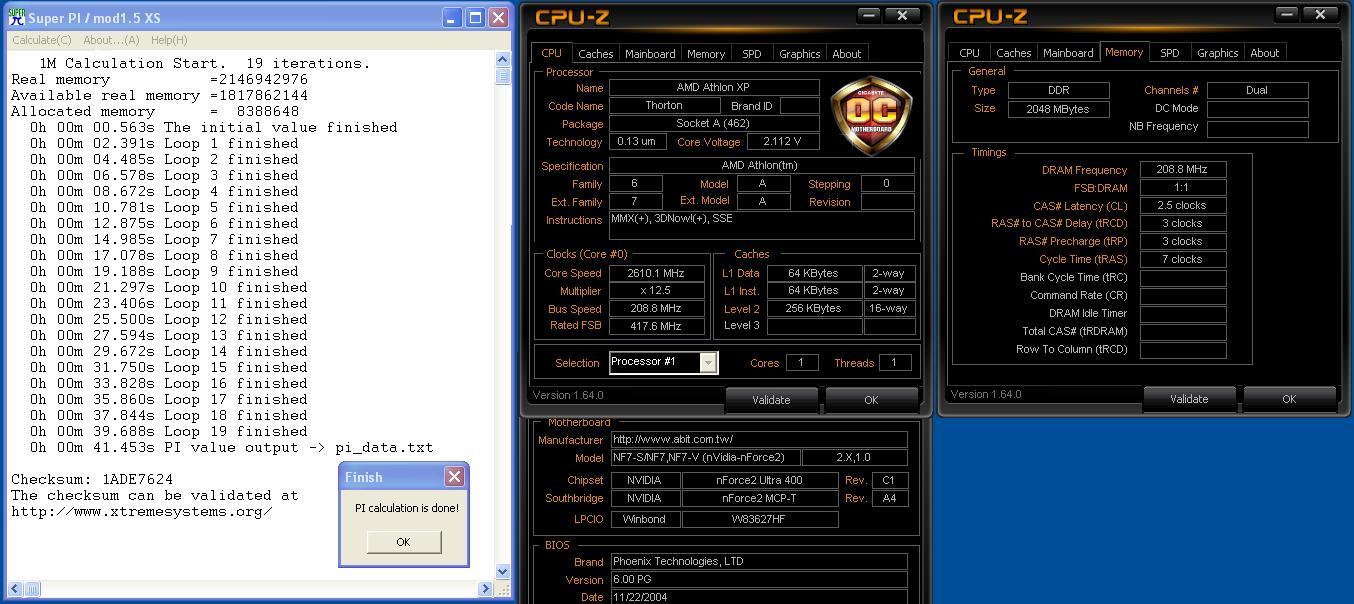Switch to Graphics tab in left CPU-Z window
This screenshot has height=604, width=1354.
click(x=800, y=54)
